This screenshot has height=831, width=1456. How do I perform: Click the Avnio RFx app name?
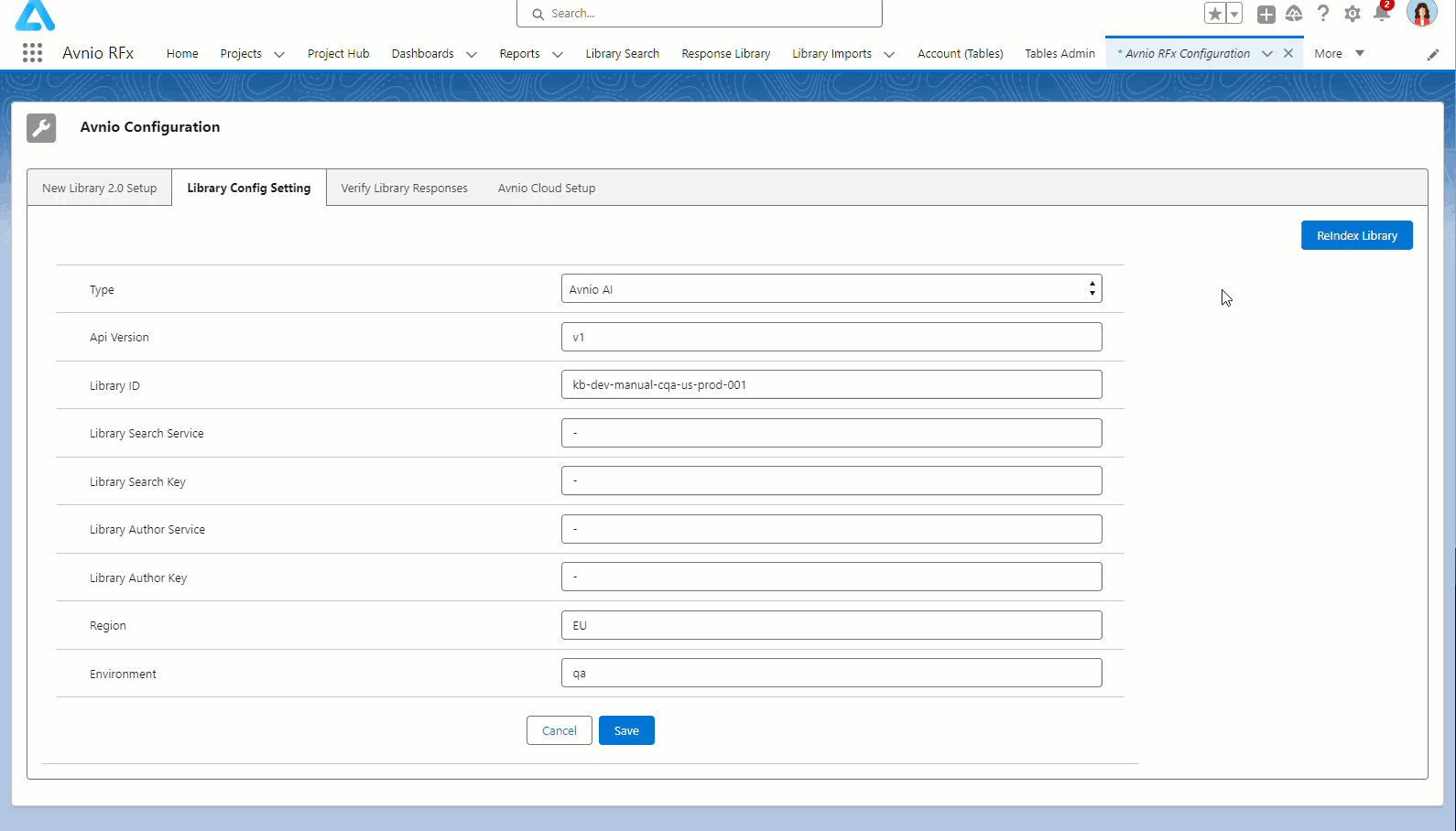98,53
